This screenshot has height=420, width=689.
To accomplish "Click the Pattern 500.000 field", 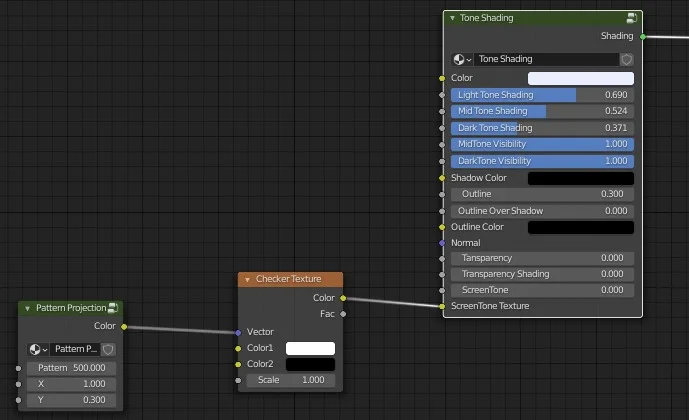I will tap(71, 368).
